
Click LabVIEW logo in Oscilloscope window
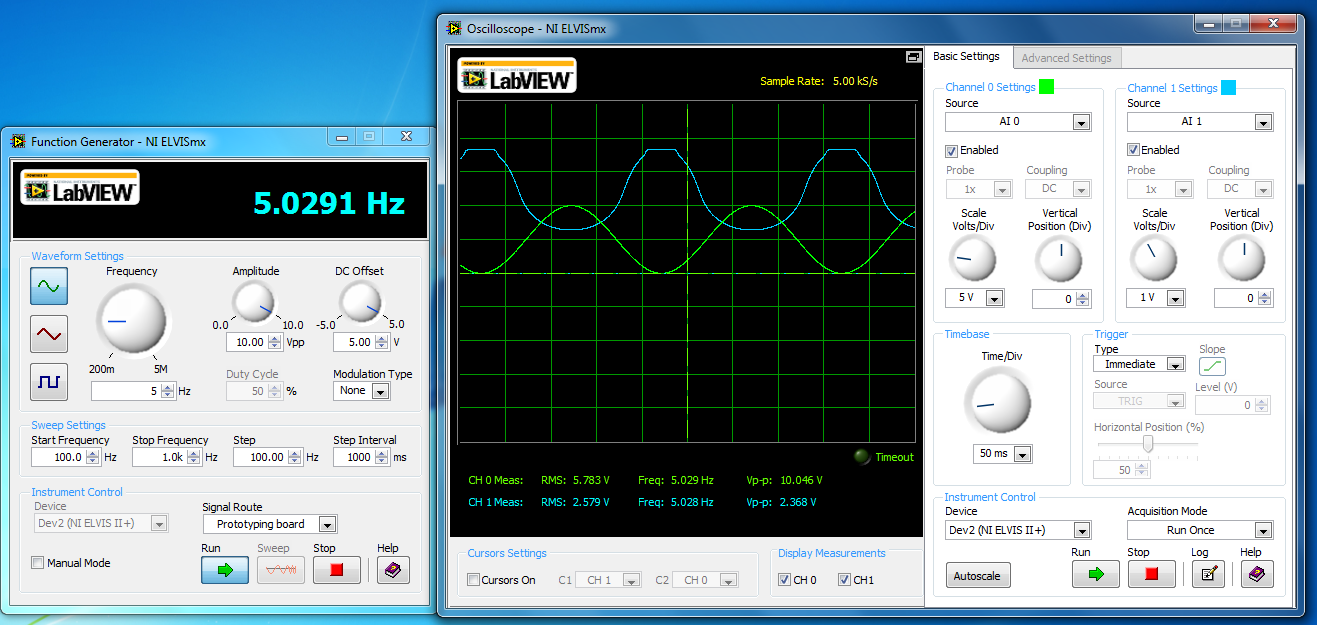click(x=517, y=76)
